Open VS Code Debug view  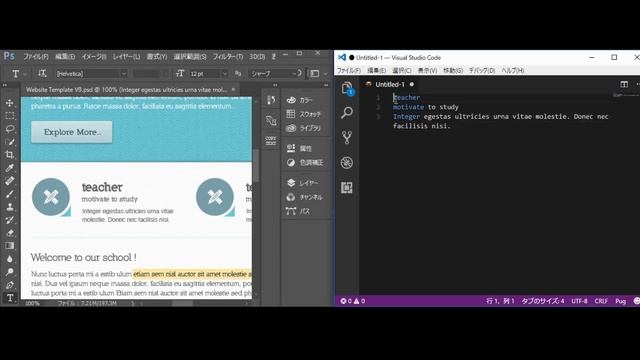tap(347, 162)
